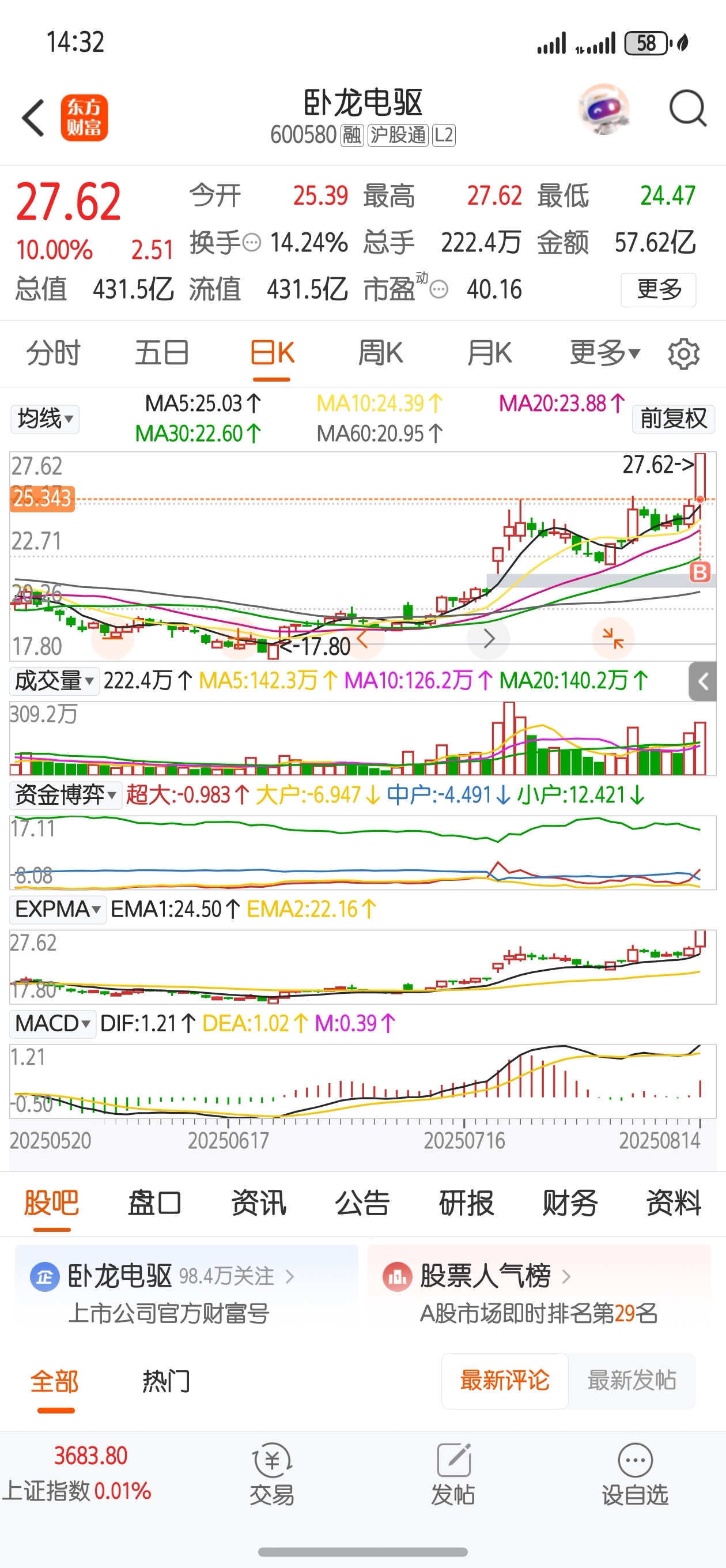This screenshot has height=1568, width=726.
Task: Tap the P/E ratio info icon
Action: 438,290
